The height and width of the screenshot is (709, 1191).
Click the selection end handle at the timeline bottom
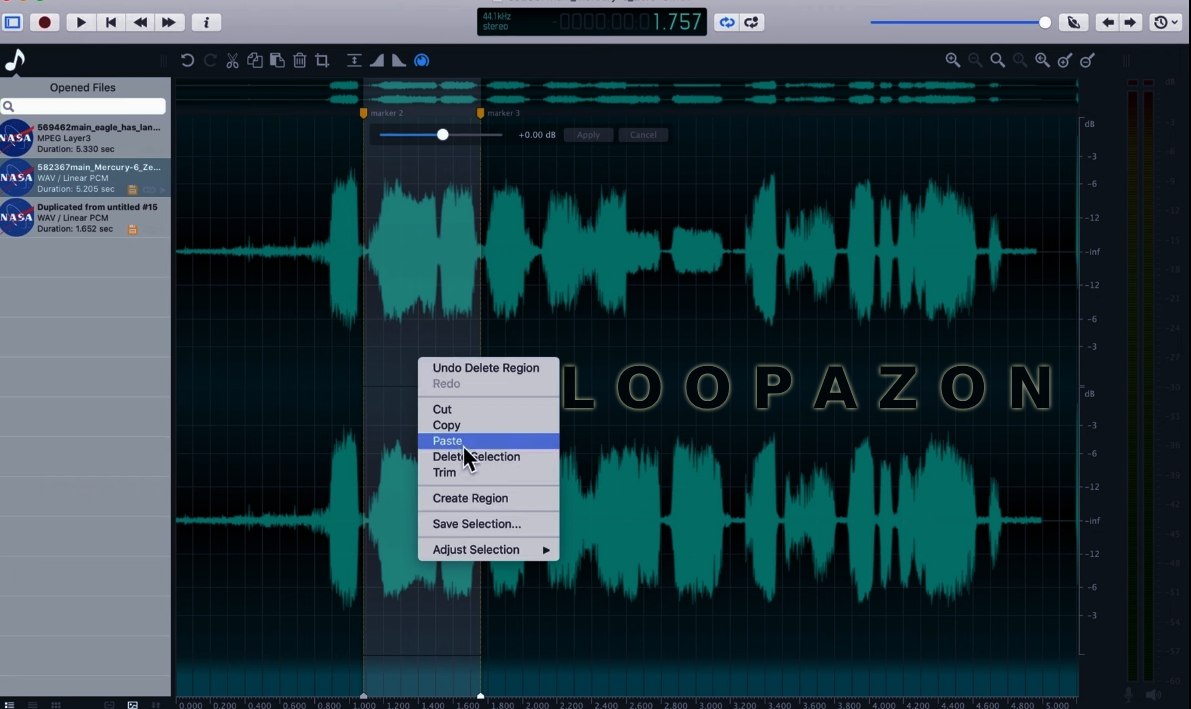[480, 695]
